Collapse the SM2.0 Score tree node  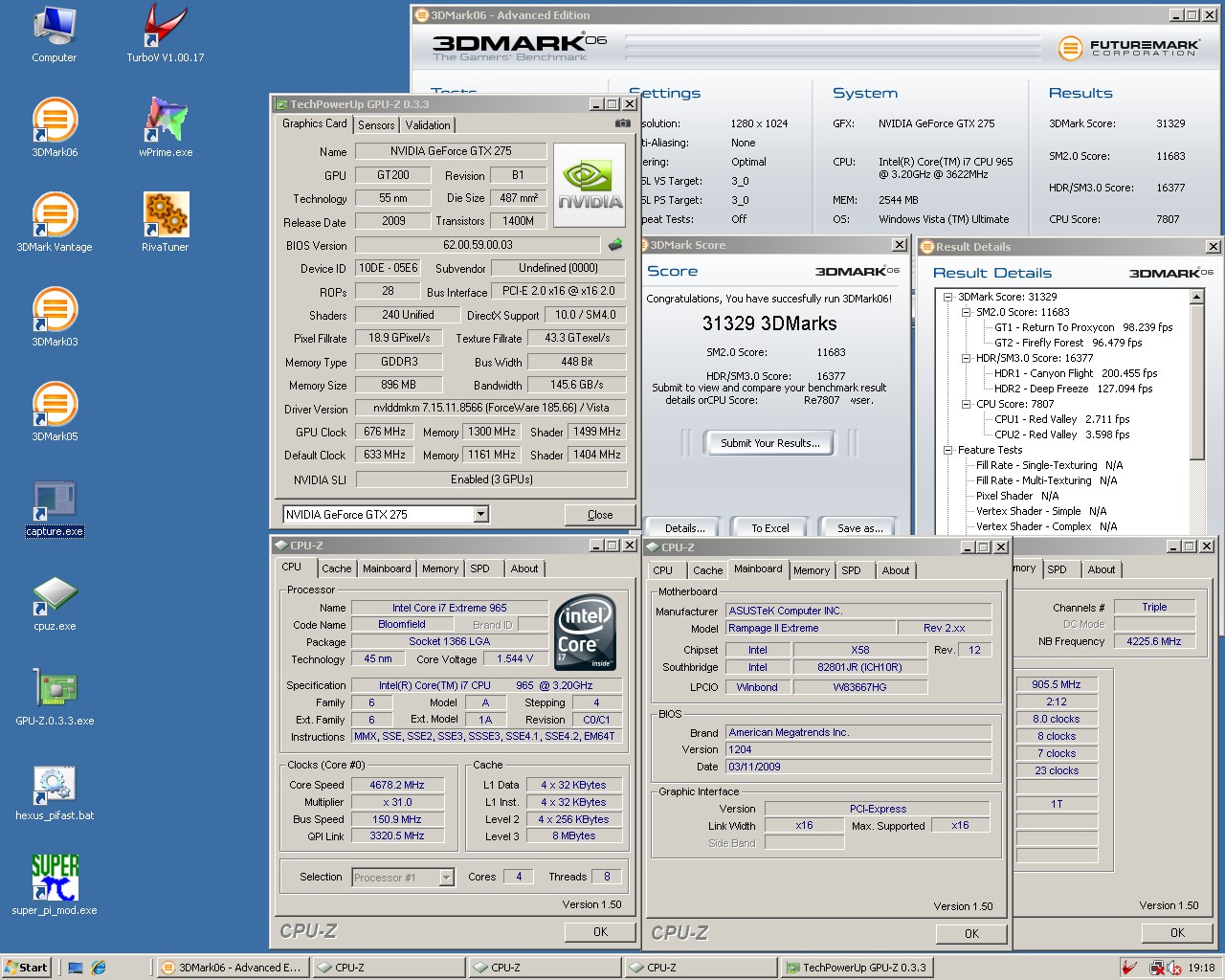[x=966, y=312]
